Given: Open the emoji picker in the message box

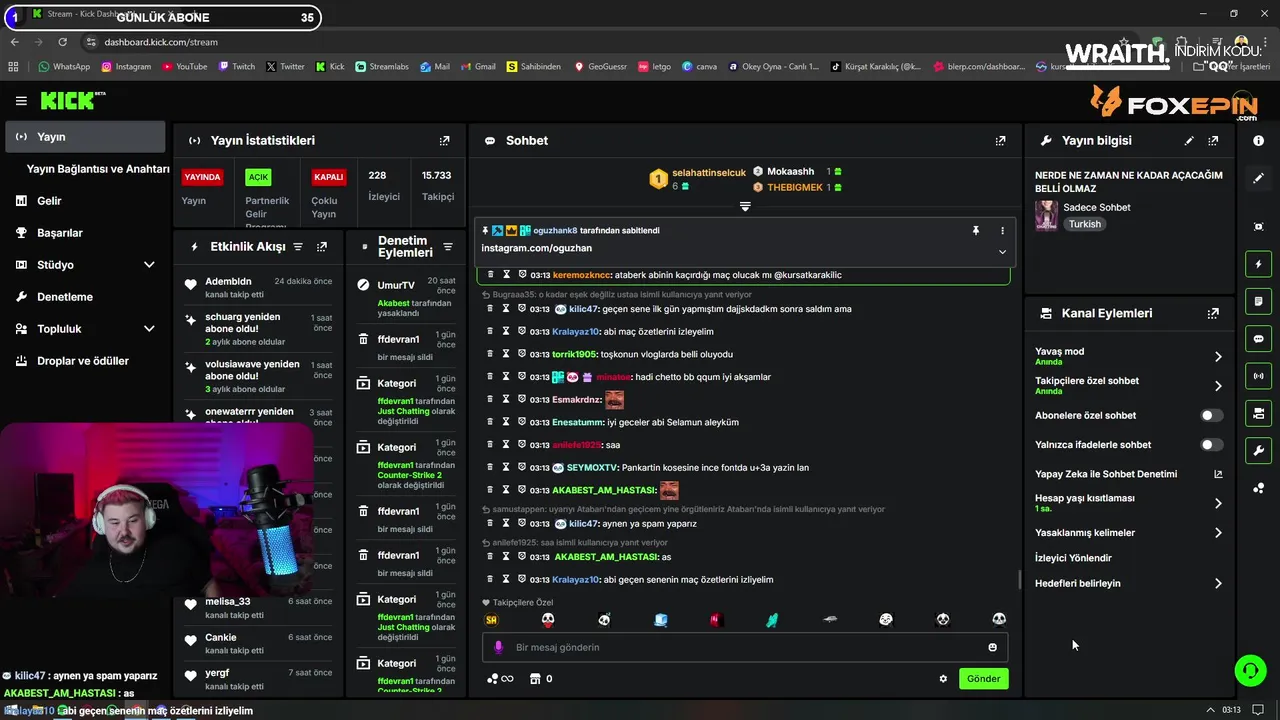Looking at the screenshot, I should tap(992, 647).
